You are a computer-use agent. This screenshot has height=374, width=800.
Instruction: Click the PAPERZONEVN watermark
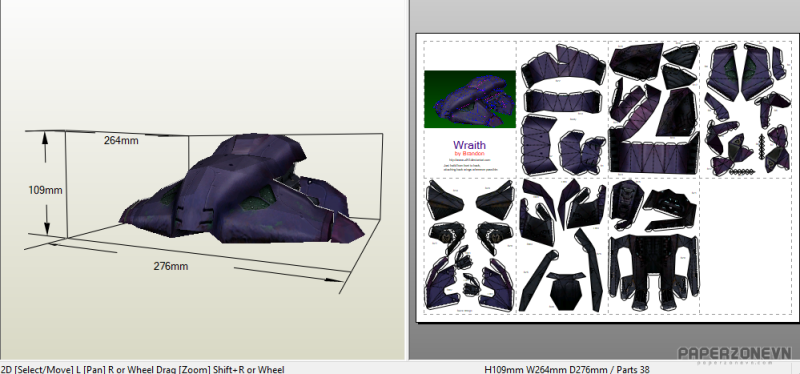735,354
